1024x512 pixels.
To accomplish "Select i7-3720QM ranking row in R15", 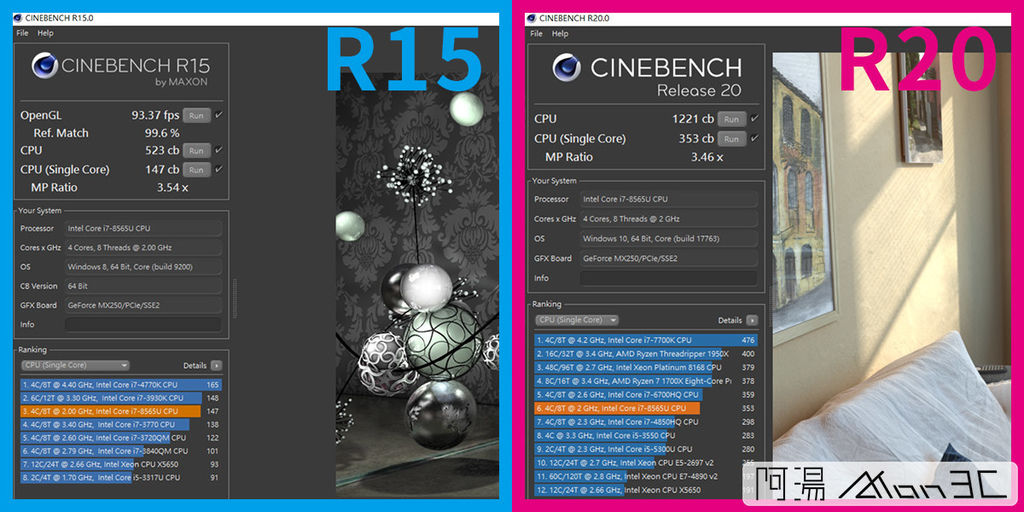I will (121, 438).
